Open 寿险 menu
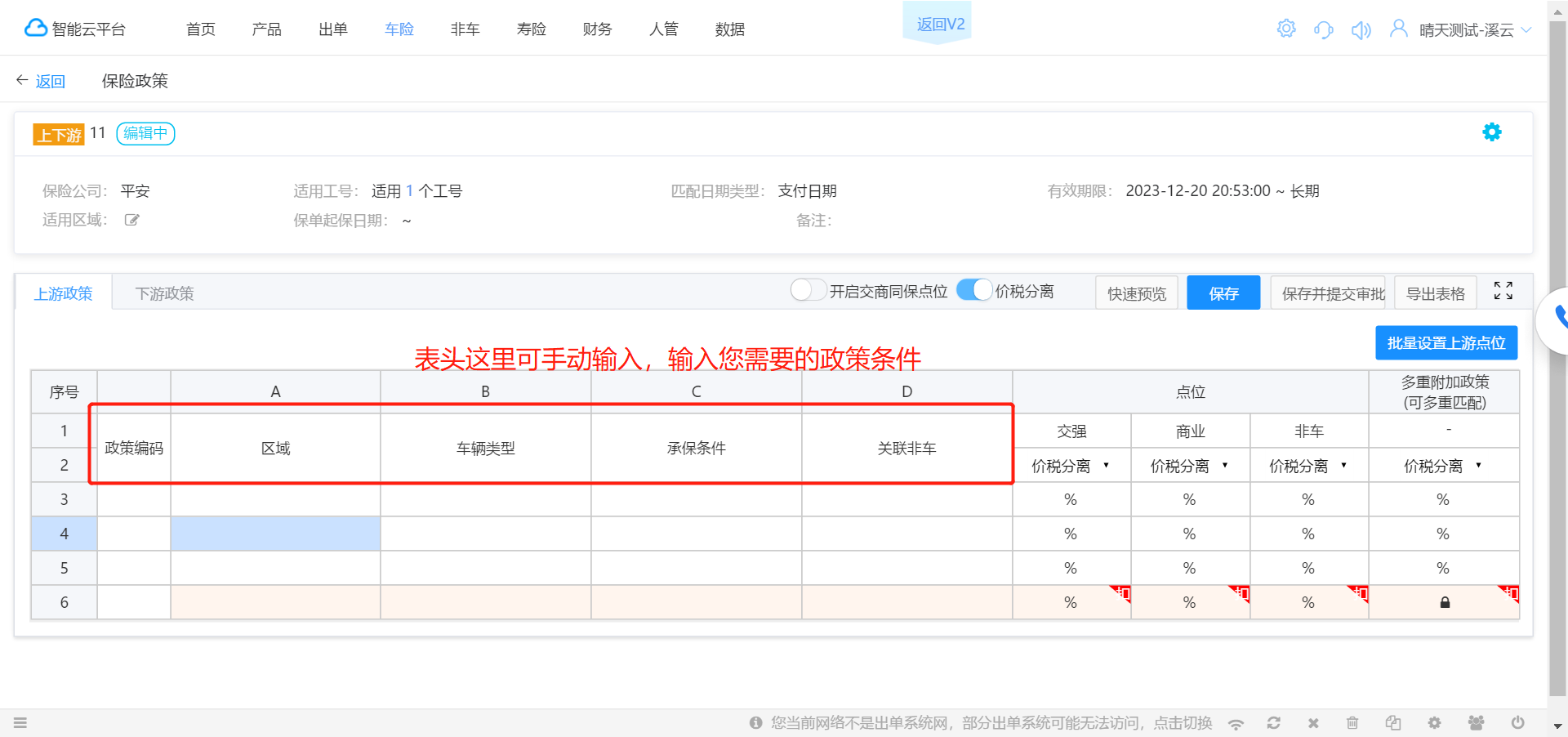This screenshot has height=737, width=1568. click(x=532, y=29)
